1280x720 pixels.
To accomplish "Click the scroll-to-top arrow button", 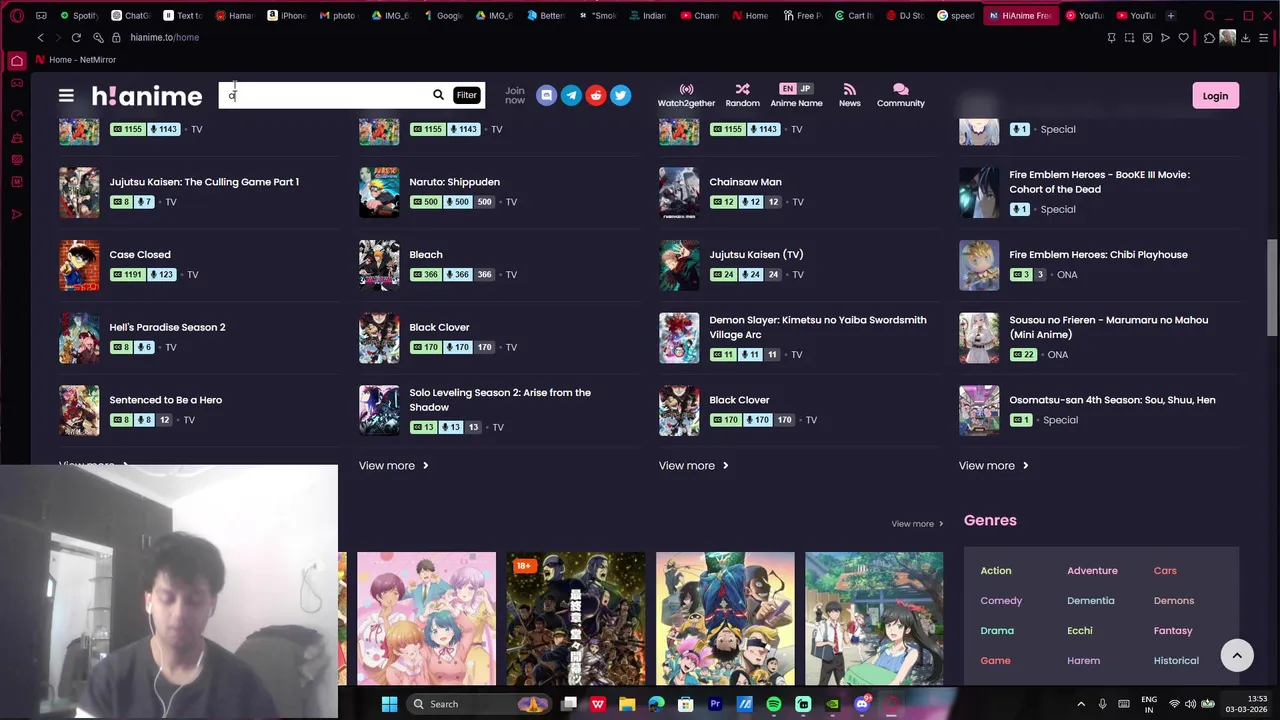I will click(x=1236, y=656).
